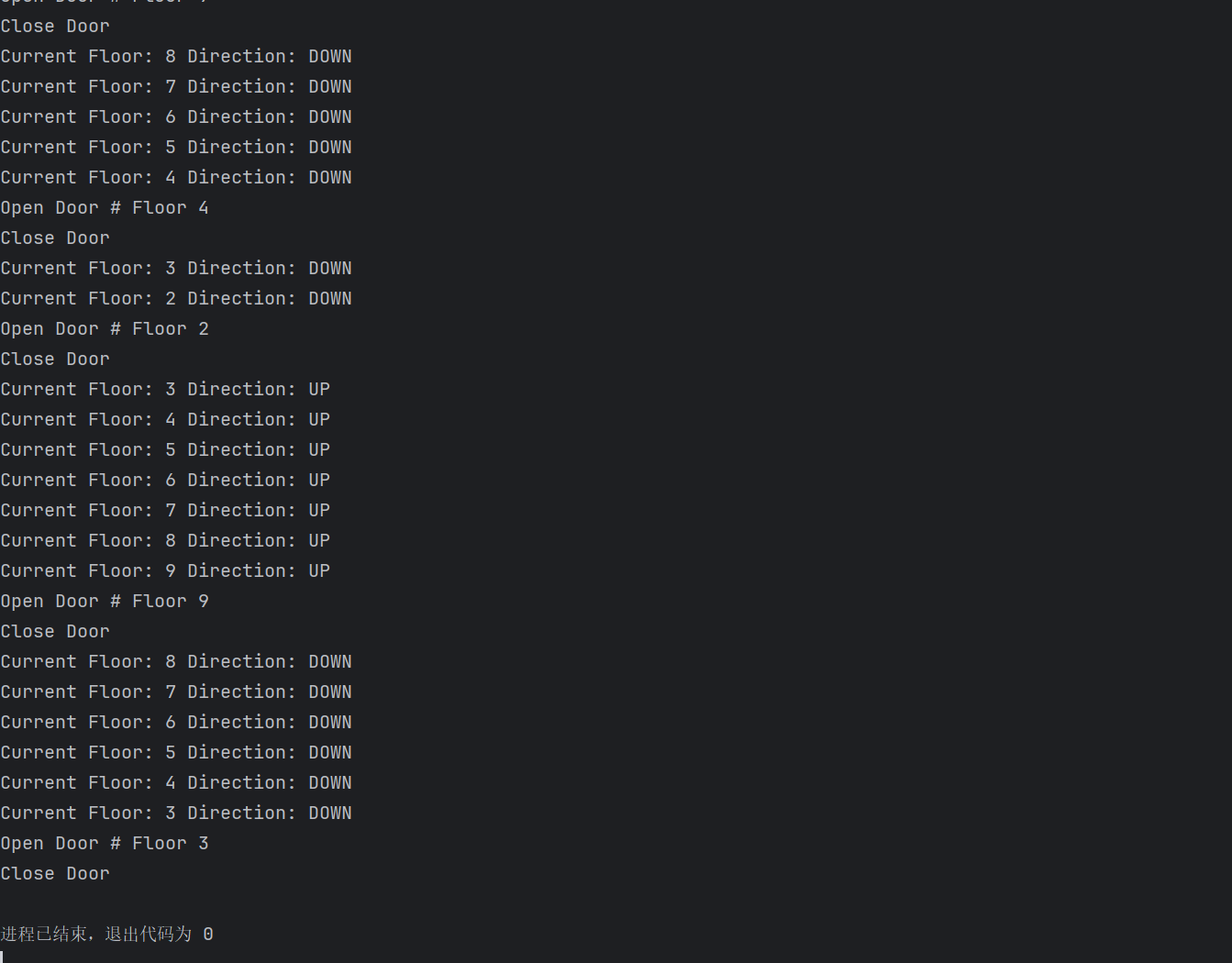This screenshot has width=1232, height=963.
Task: Select "Current Floor: 2 Direction: DOWN" line
Action: click(x=176, y=299)
